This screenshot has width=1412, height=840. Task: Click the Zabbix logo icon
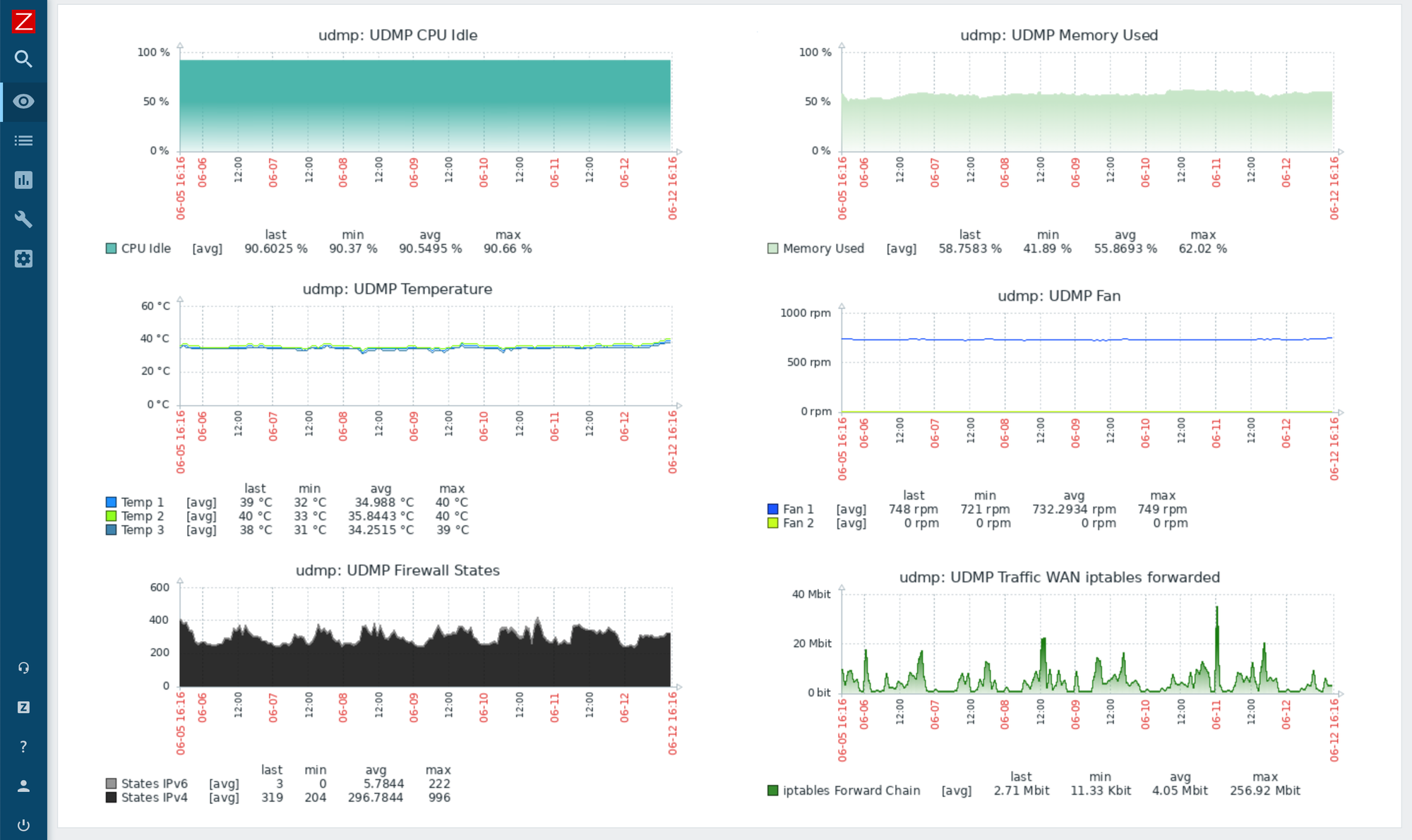[23, 21]
